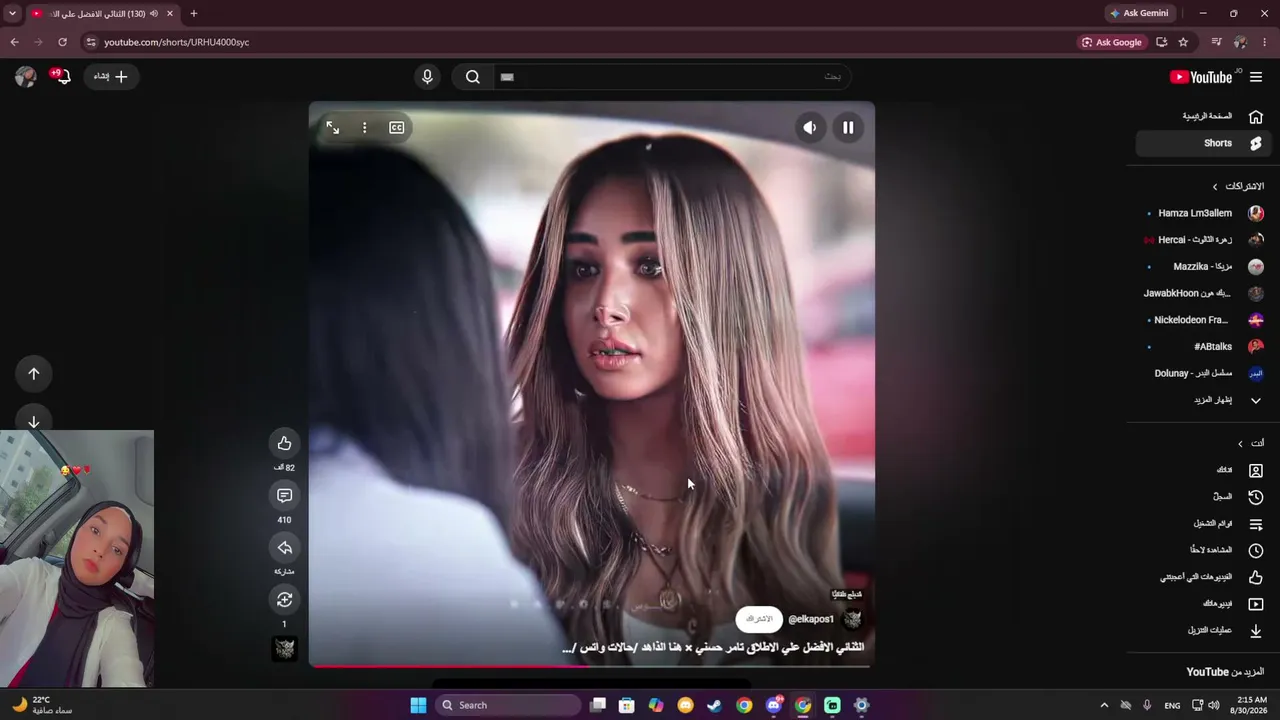Image resolution: width=1280 pixels, height=720 pixels.
Task: Open the Chrome tab search dropdown
Action: pos(12,13)
